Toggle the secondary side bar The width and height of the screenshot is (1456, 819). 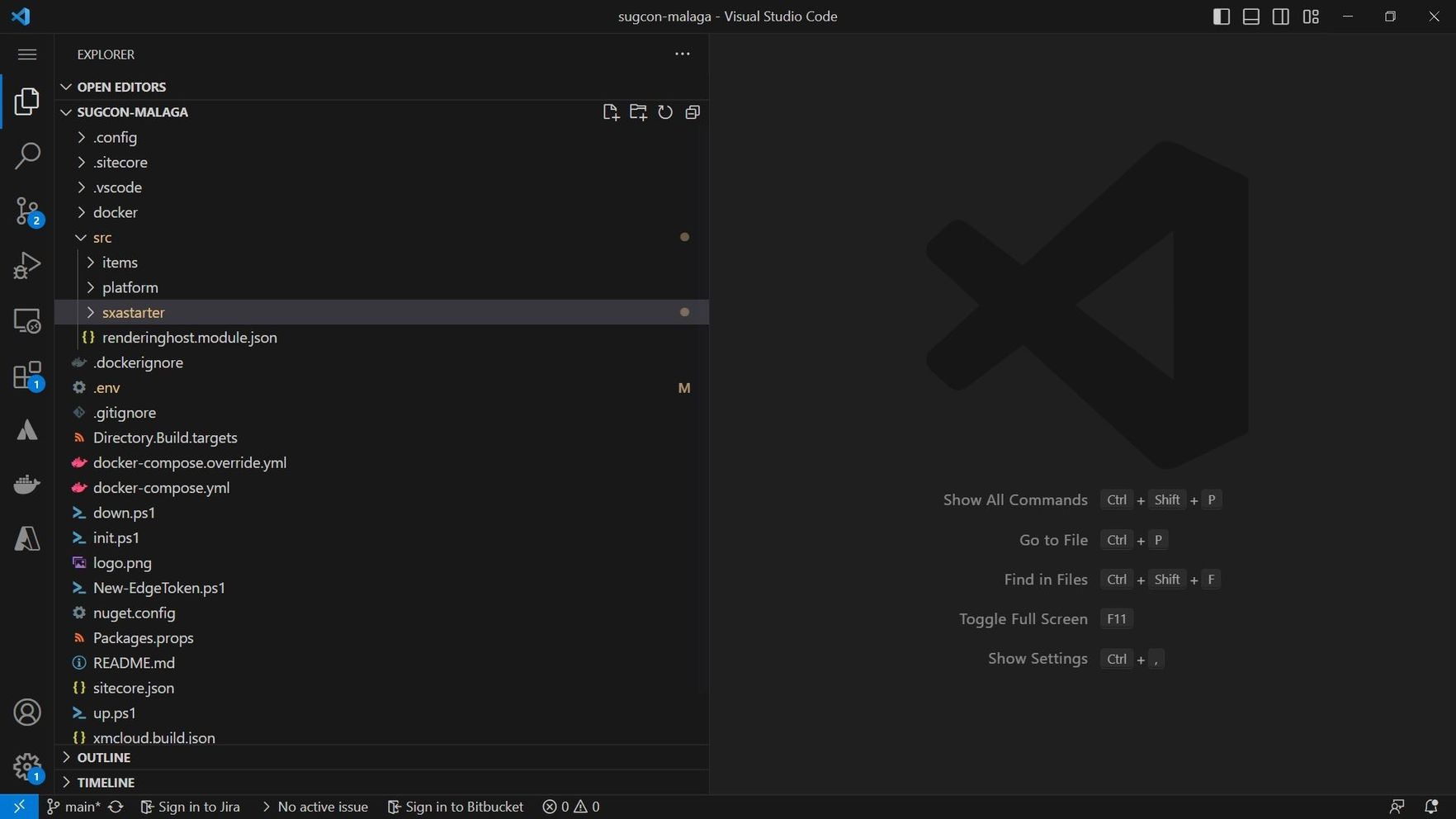[1281, 17]
